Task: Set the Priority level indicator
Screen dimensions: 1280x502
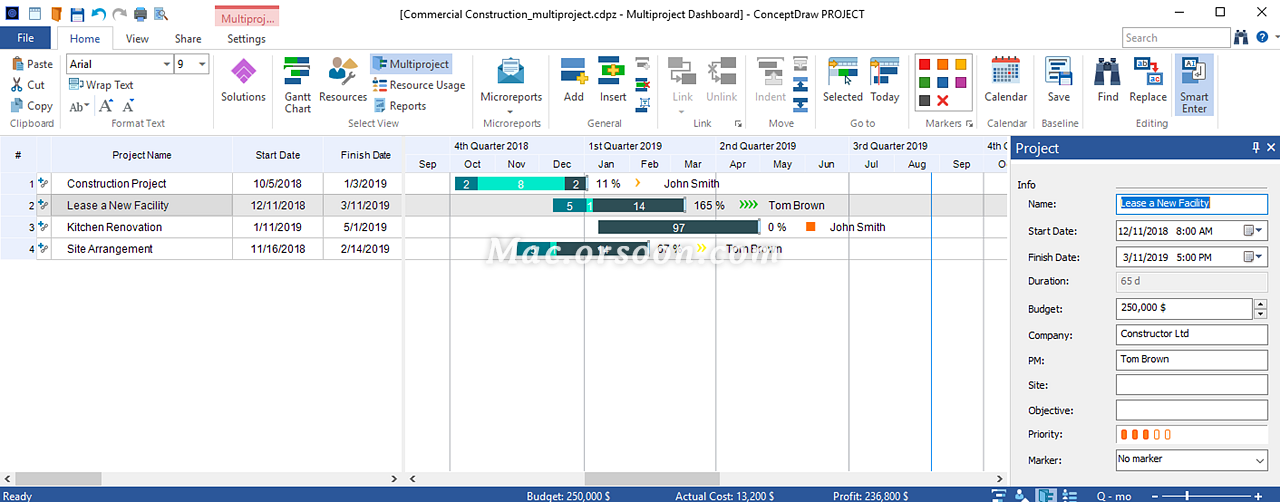Action: point(1145,435)
